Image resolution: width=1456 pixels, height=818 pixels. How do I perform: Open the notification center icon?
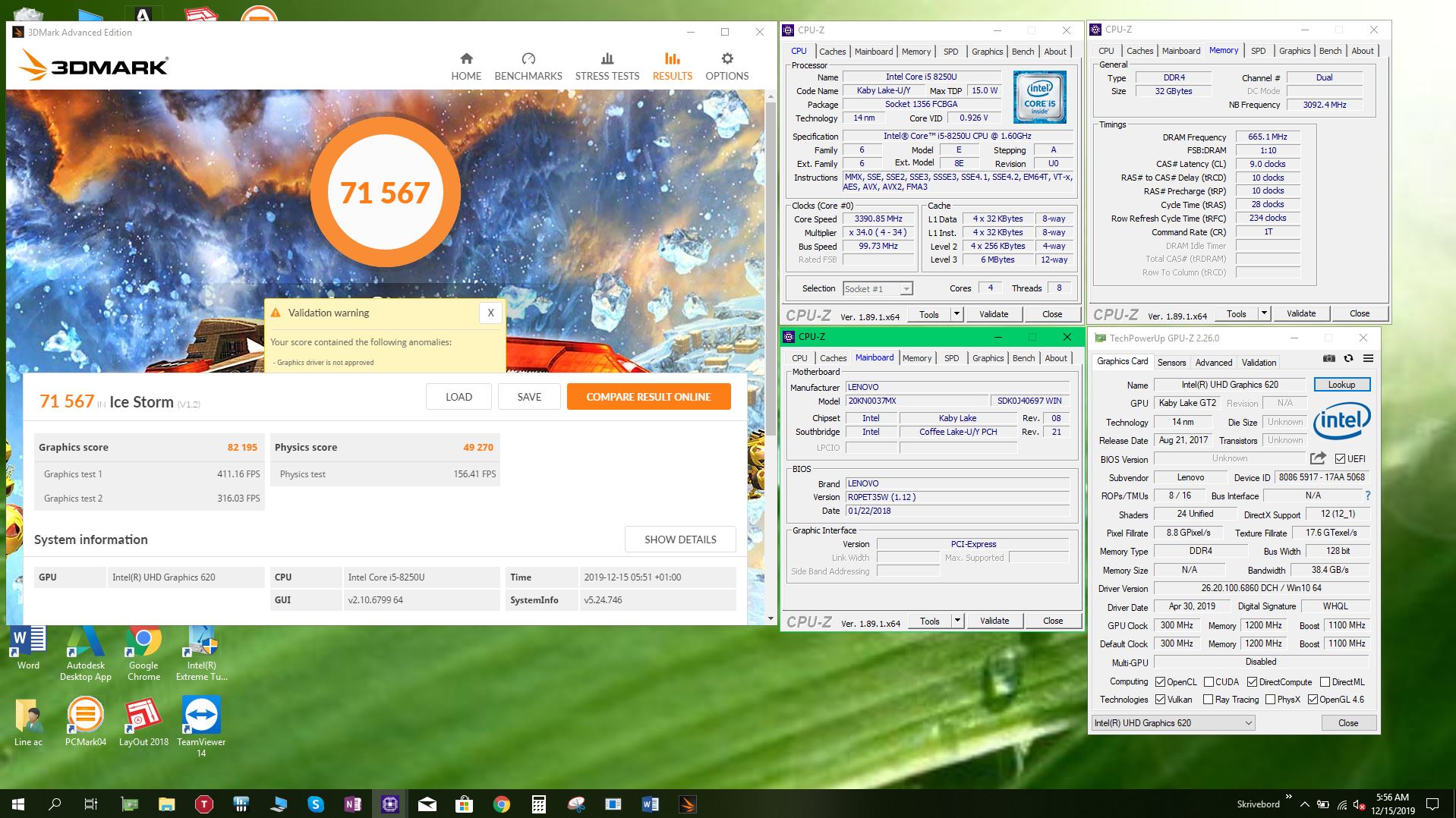point(1432,804)
